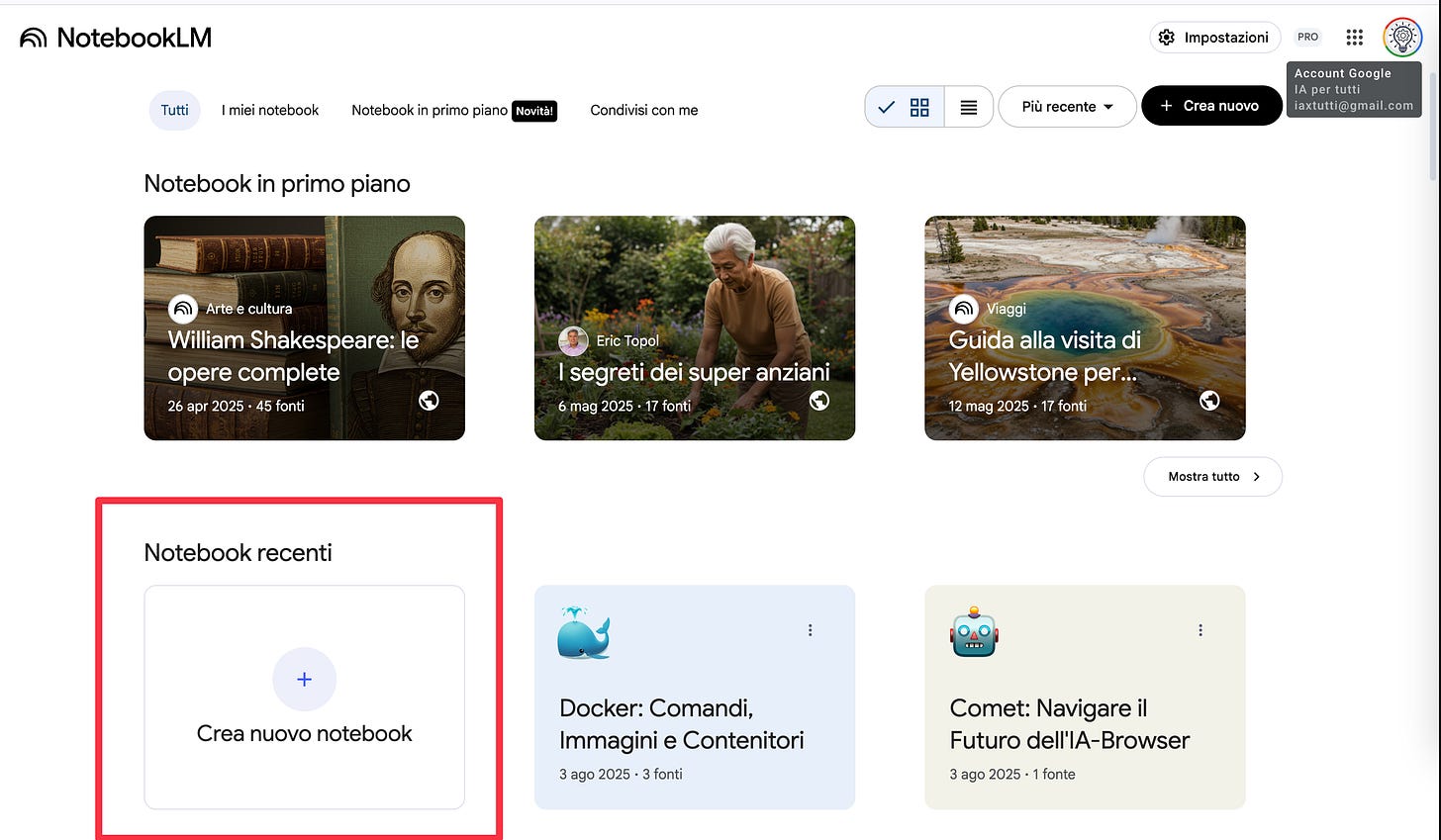Click the PRO badge
This screenshot has width=1441, height=840.
[1308, 38]
